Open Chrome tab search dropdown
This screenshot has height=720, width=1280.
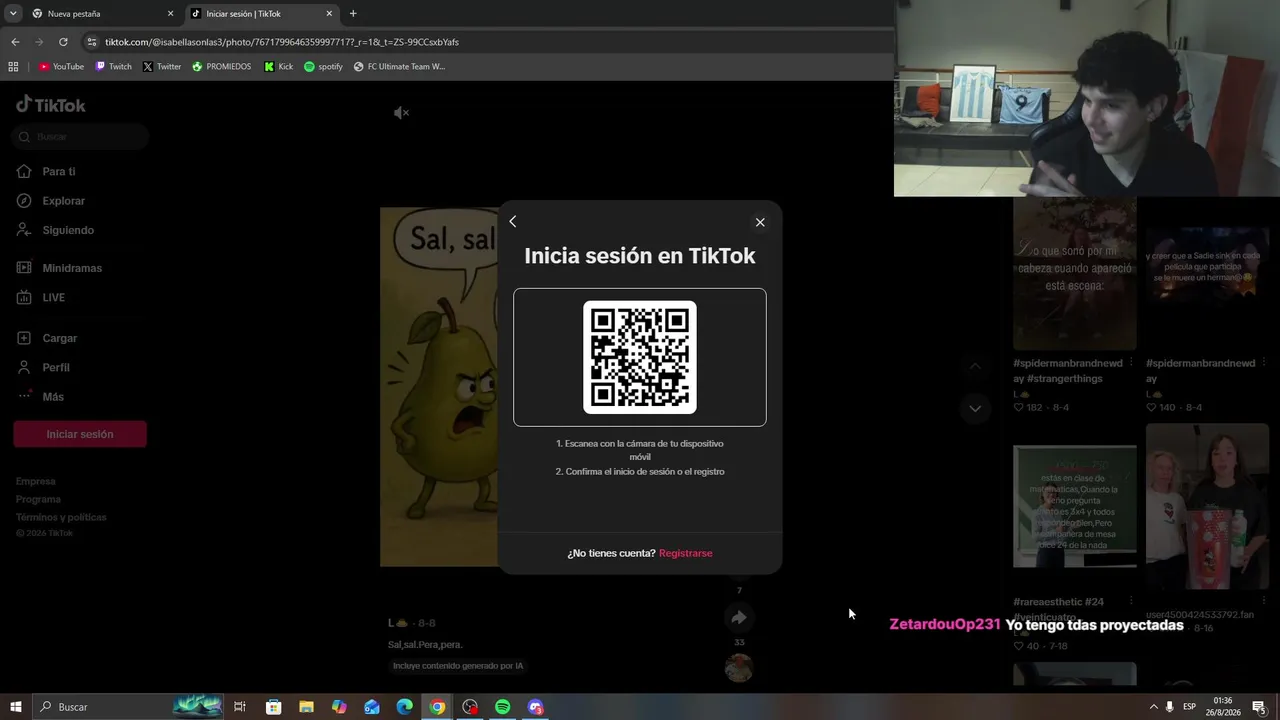click(x=13, y=14)
